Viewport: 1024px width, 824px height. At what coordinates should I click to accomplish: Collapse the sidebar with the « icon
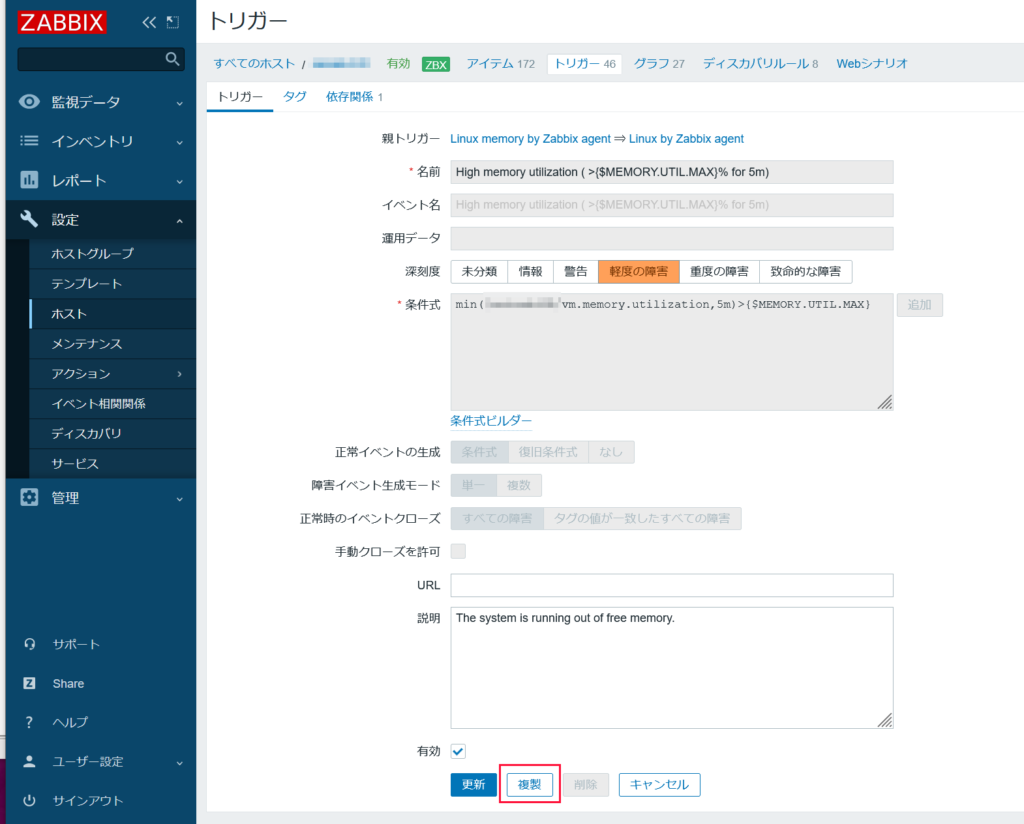point(148,20)
